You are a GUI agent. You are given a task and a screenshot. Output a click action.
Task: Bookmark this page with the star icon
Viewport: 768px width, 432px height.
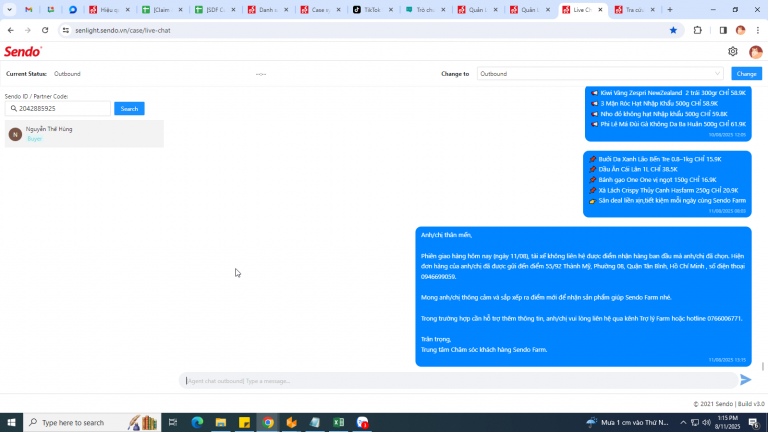pos(673,30)
